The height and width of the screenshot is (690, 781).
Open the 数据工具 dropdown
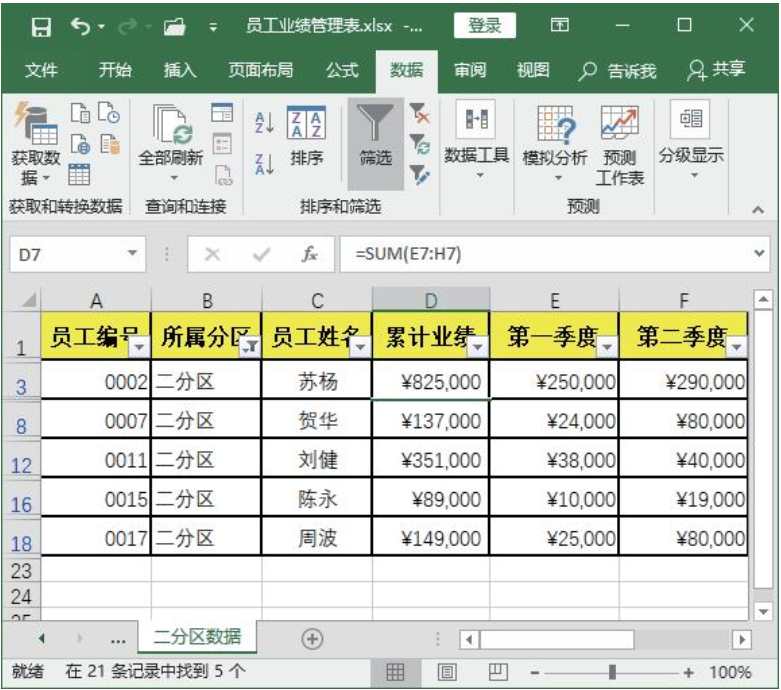pyautogui.click(x=477, y=140)
